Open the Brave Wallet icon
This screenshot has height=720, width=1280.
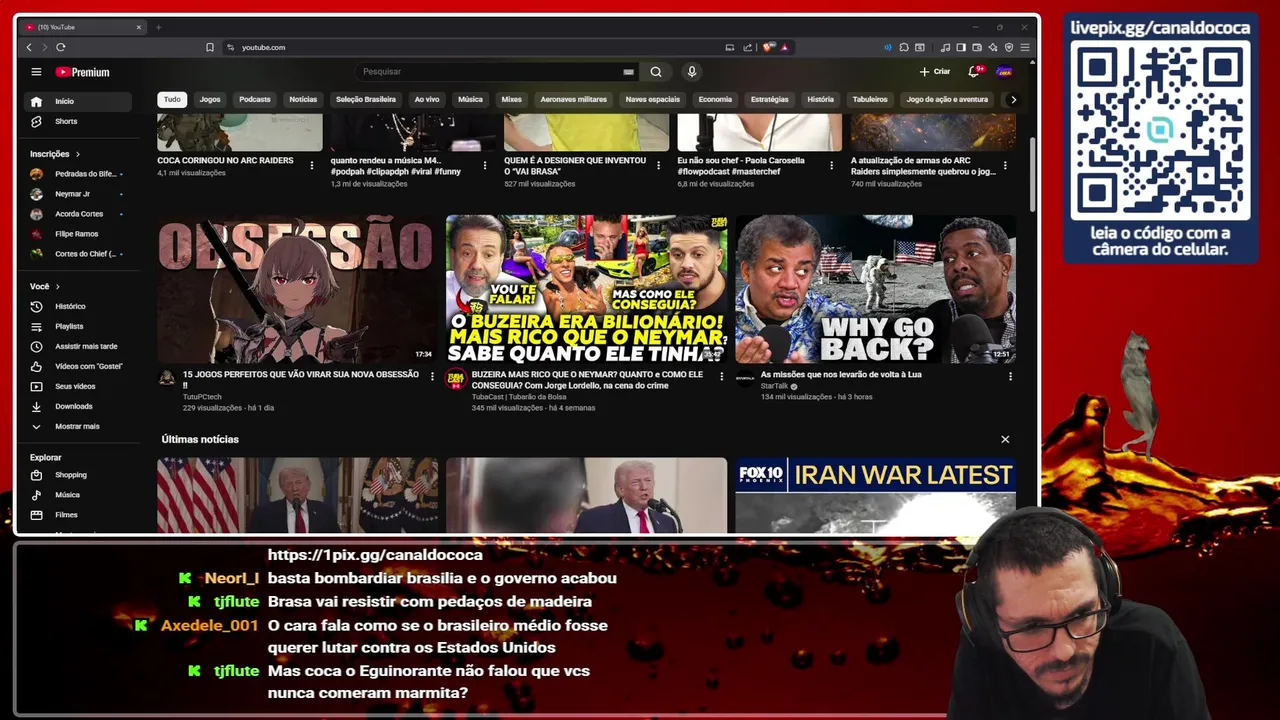[977, 47]
